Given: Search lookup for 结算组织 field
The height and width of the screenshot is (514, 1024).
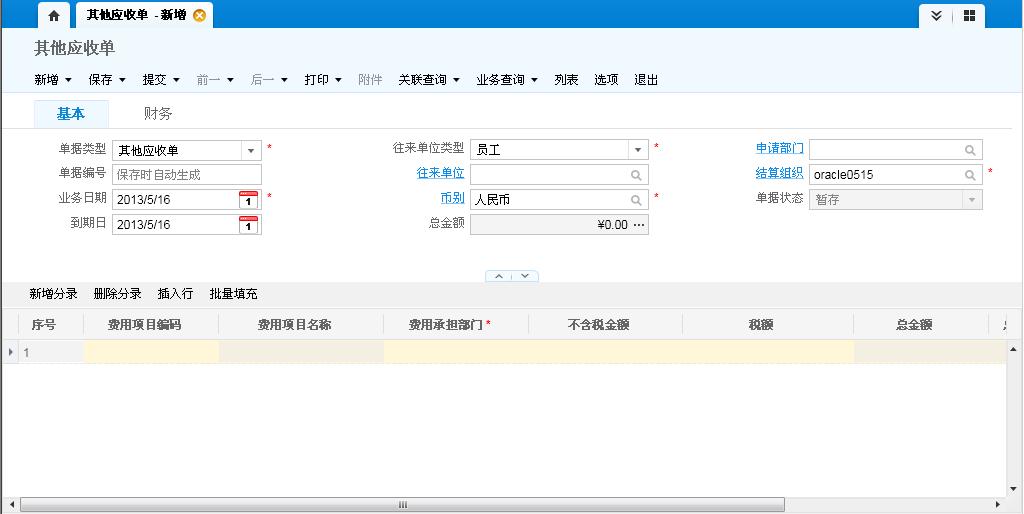Looking at the screenshot, I should coord(970,175).
